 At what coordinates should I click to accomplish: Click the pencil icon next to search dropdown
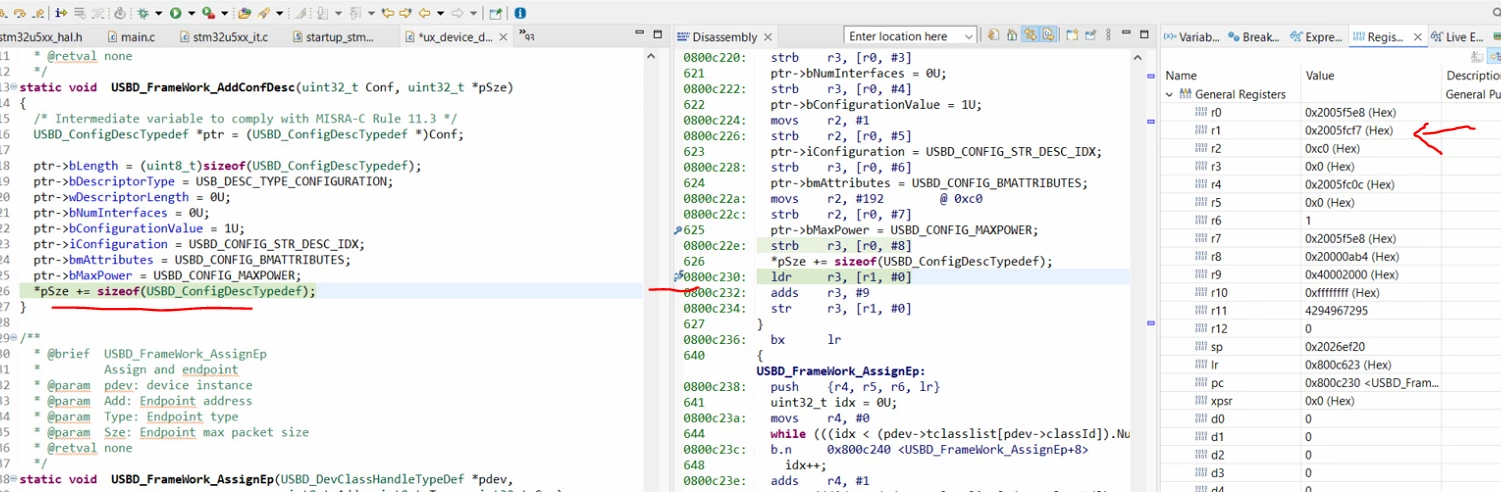coord(299,13)
